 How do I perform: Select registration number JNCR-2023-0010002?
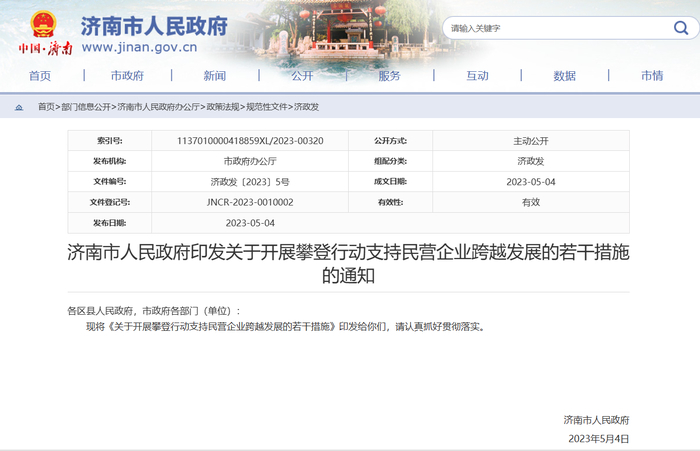[x=250, y=202]
